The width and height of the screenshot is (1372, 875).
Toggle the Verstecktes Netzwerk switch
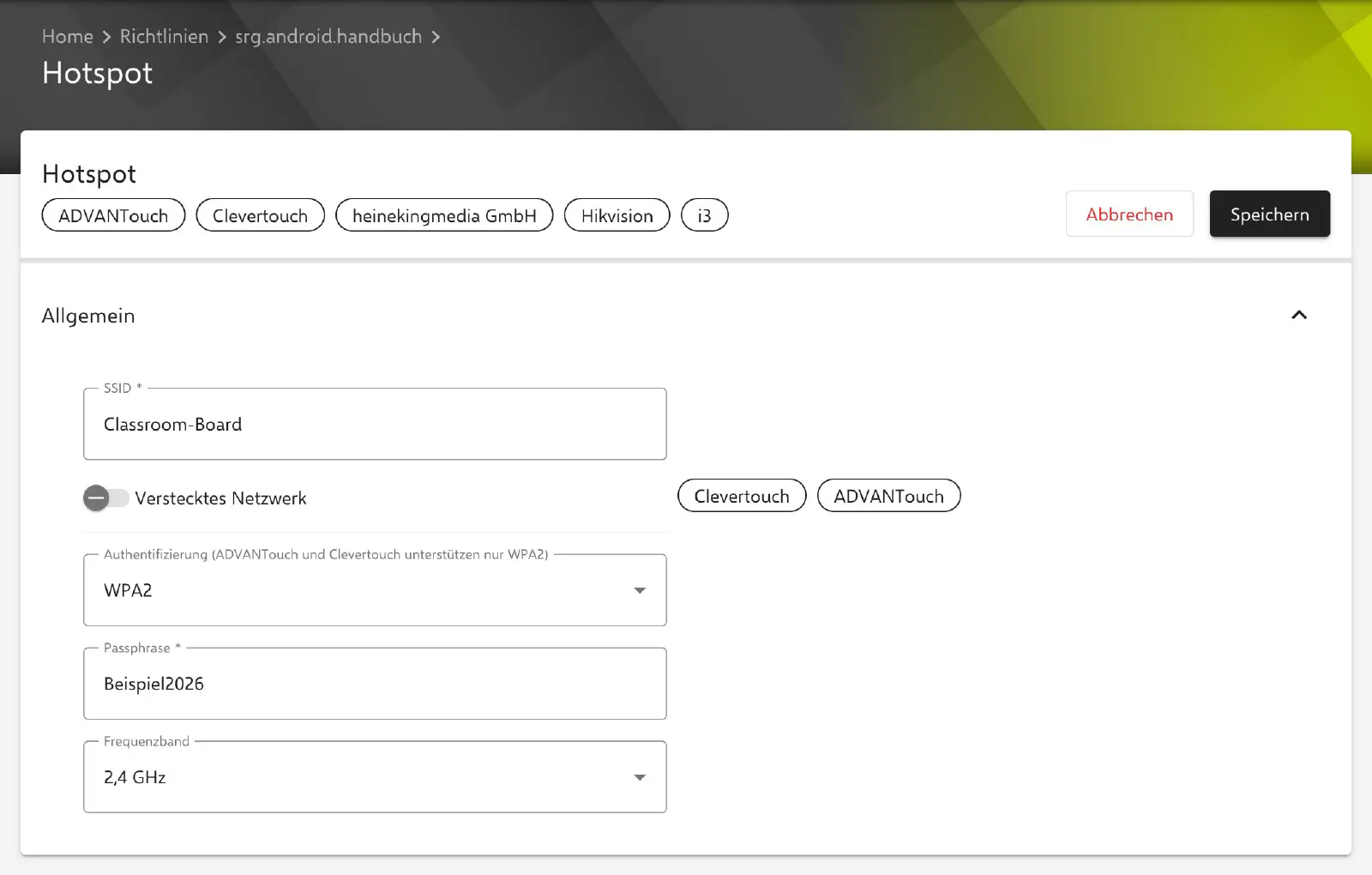click(x=106, y=498)
